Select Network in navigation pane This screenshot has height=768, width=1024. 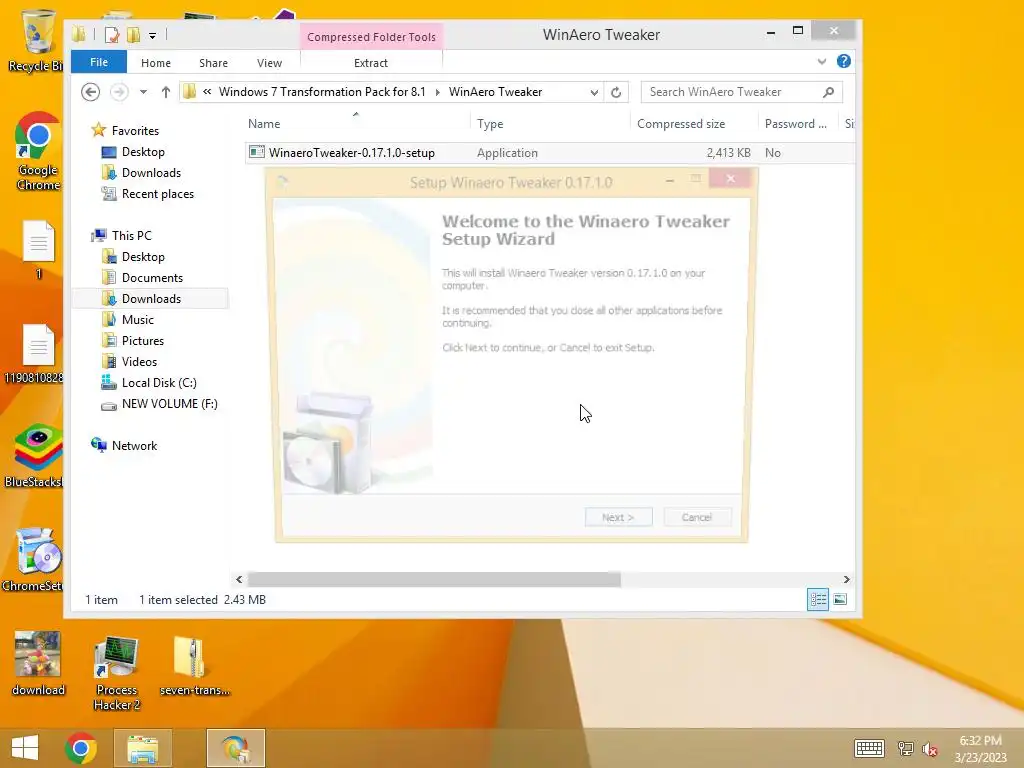pyautogui.click(x=134, y=445)
